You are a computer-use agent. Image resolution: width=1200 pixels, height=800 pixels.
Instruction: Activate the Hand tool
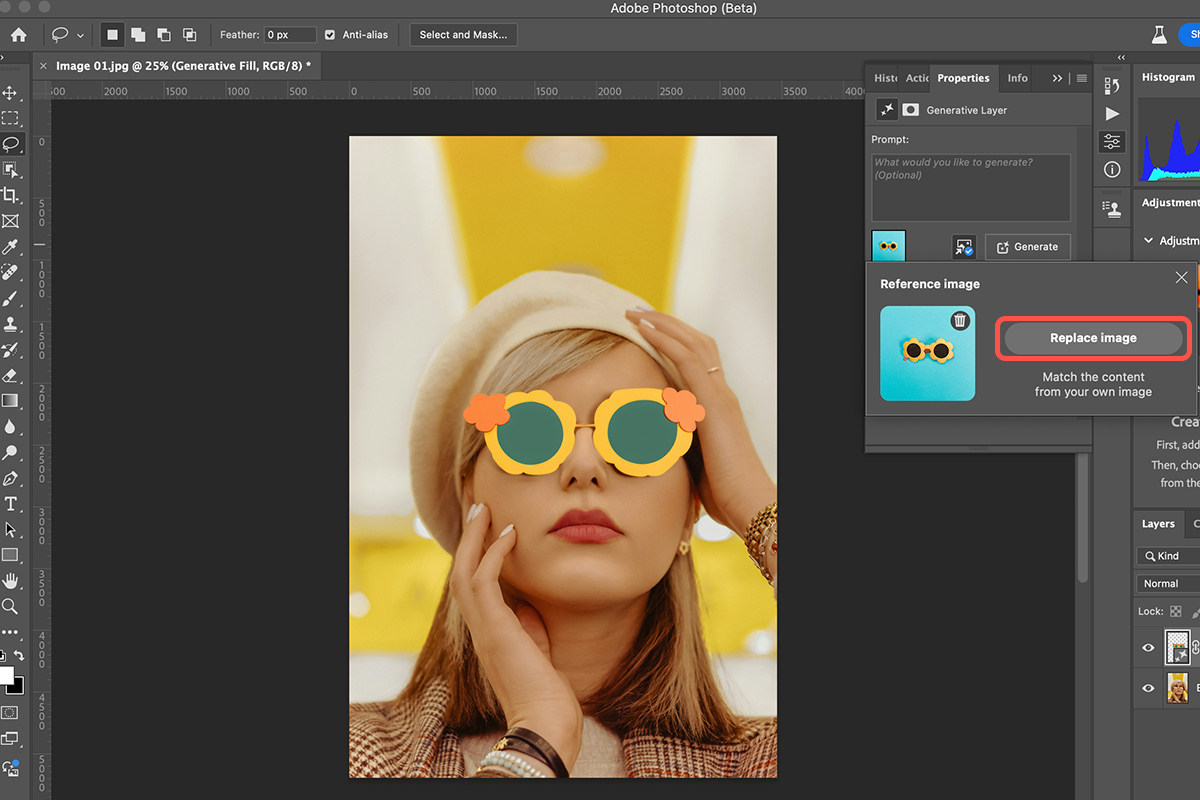11,580
